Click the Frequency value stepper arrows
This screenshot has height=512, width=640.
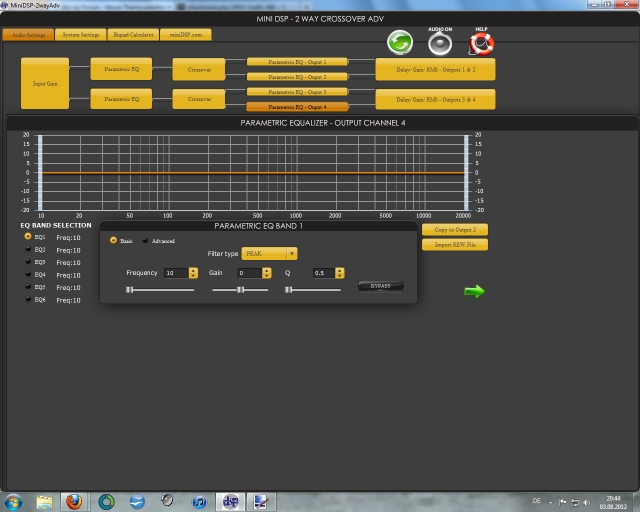(193, 273)
